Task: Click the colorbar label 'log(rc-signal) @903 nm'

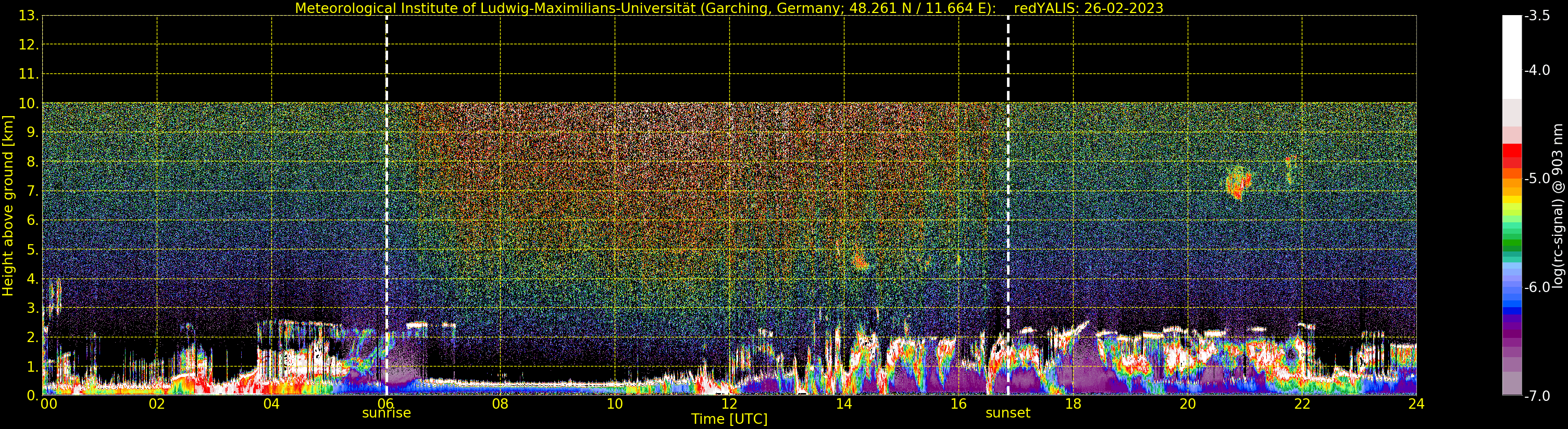Action: pos(1558,206)
